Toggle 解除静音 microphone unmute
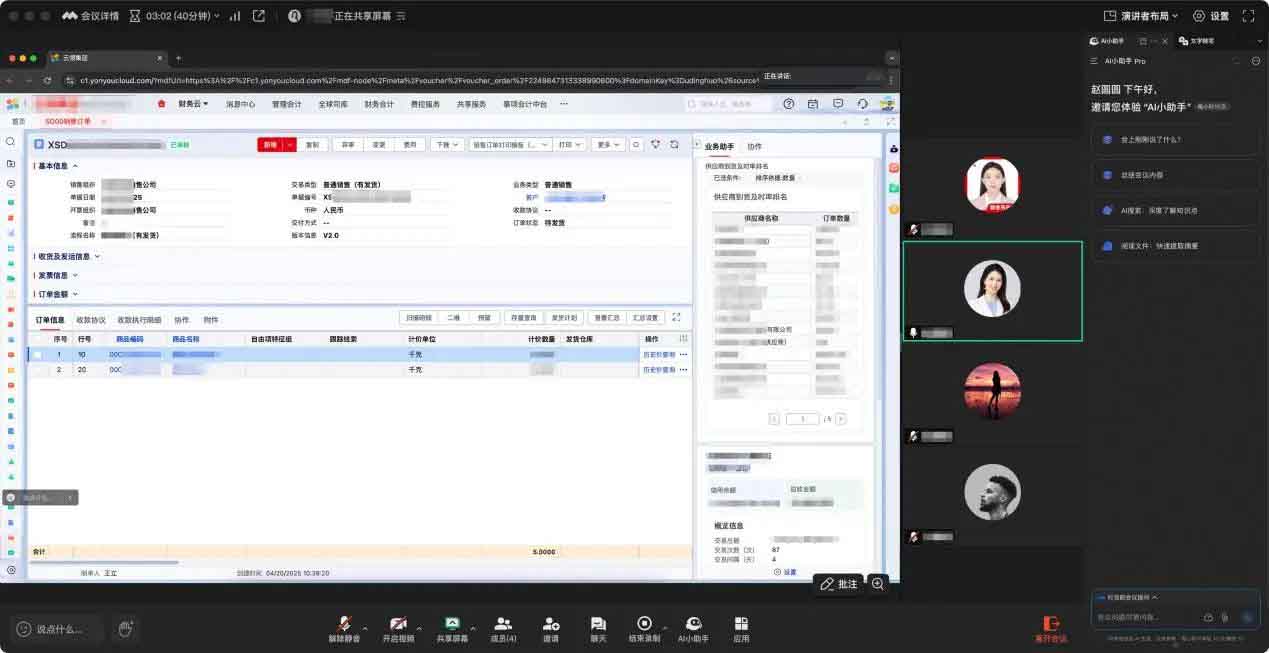 345,624
